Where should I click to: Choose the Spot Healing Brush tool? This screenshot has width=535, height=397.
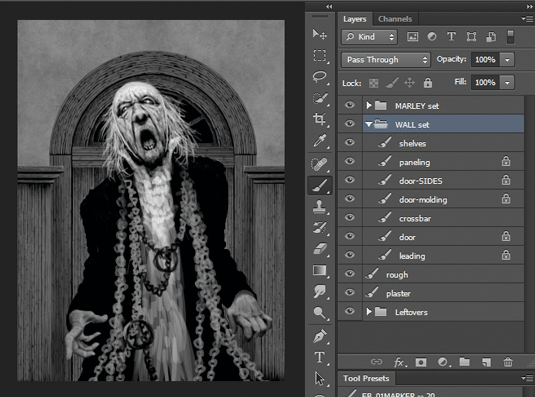pos(319,164)
